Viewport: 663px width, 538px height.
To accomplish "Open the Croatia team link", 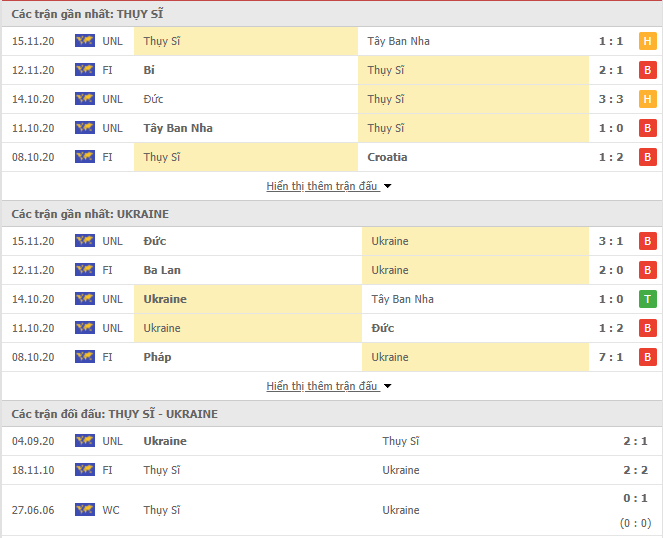I will pos(387,157).
